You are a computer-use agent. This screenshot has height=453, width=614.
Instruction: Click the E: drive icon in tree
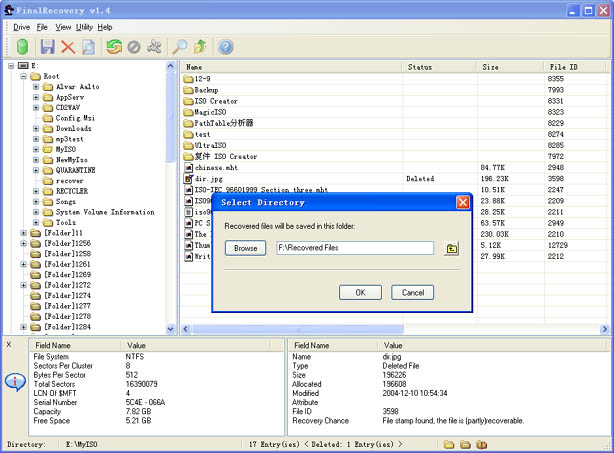[23, 66]
